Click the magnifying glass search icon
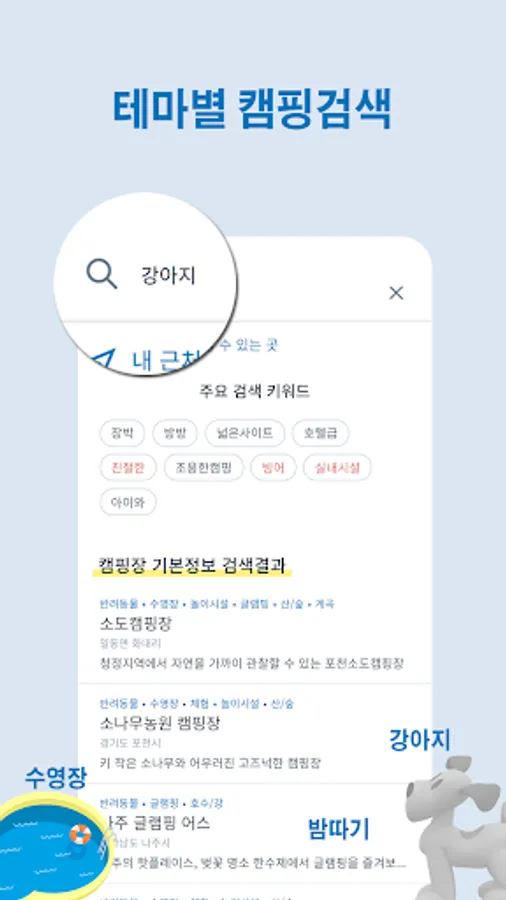506x900 pixels. pos(102,274)
